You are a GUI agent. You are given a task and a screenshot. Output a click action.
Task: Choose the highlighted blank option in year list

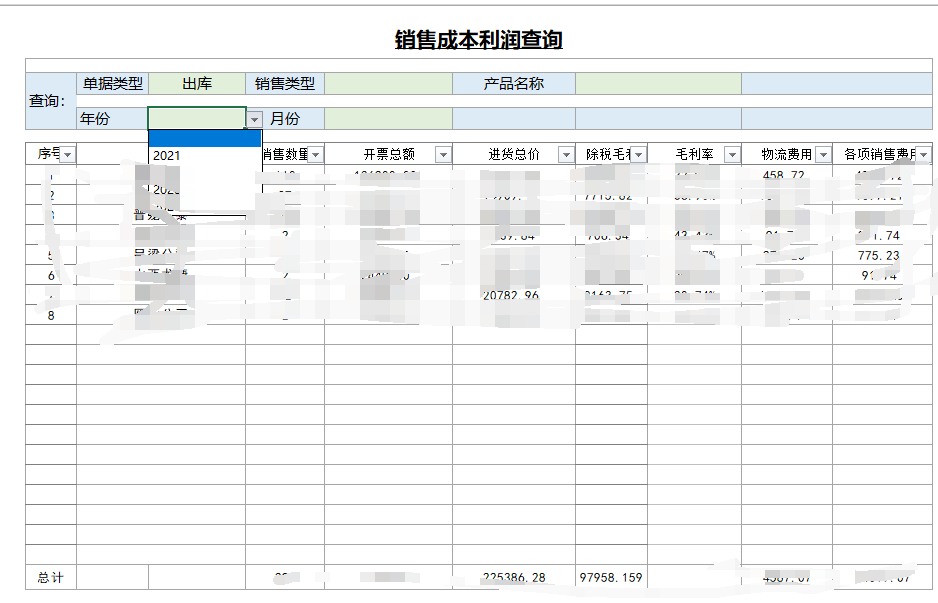coord(204,138)
